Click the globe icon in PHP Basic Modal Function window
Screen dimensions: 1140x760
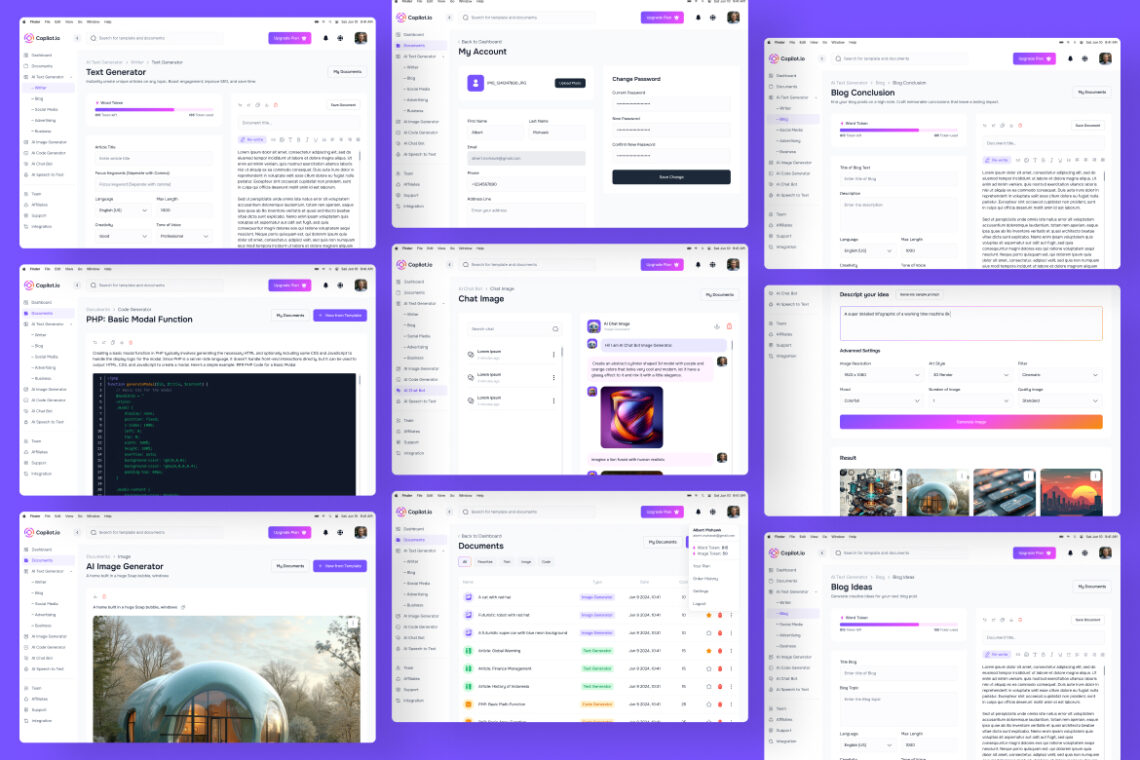340,285
